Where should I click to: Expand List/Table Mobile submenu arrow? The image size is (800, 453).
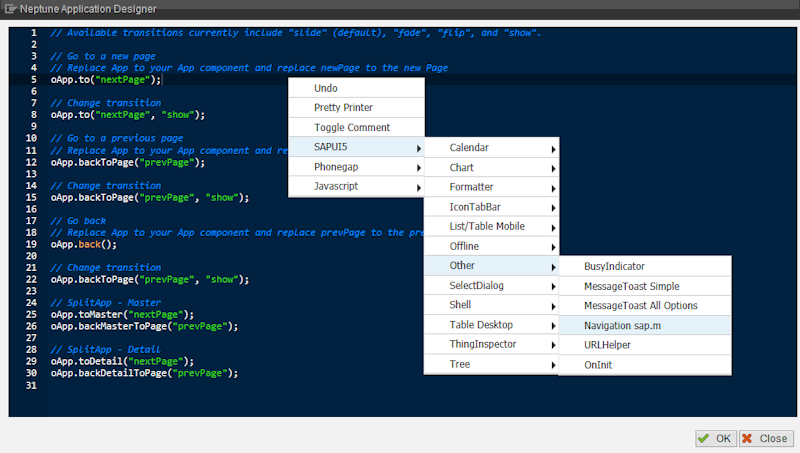[554, 228]
